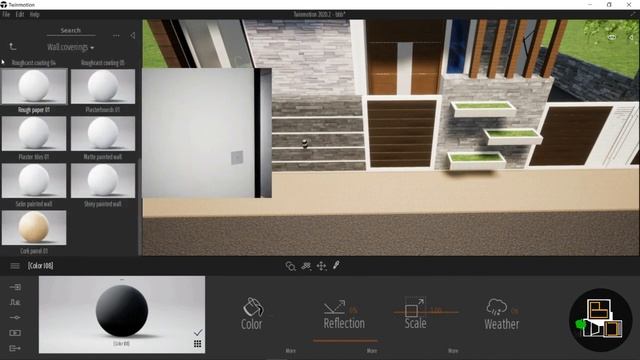The height and width of the screenshot is (360, 640).
Task: Open the Settings dock slider icon
Action: 15,318
